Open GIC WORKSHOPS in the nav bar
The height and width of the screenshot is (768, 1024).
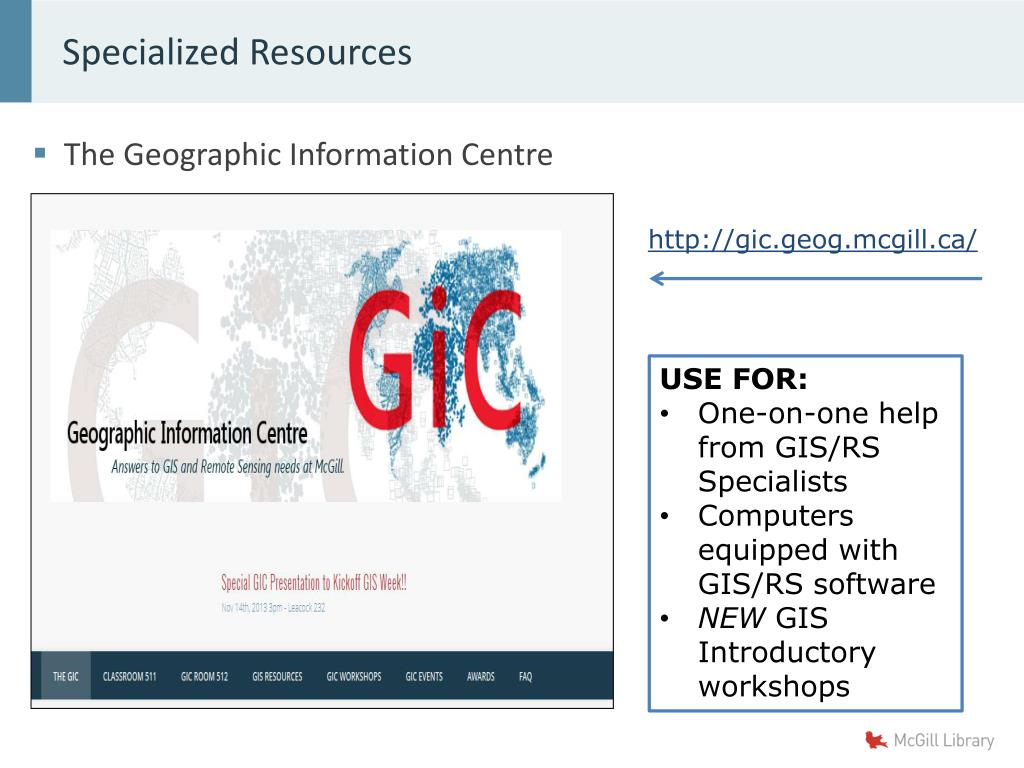click(354, 677)
